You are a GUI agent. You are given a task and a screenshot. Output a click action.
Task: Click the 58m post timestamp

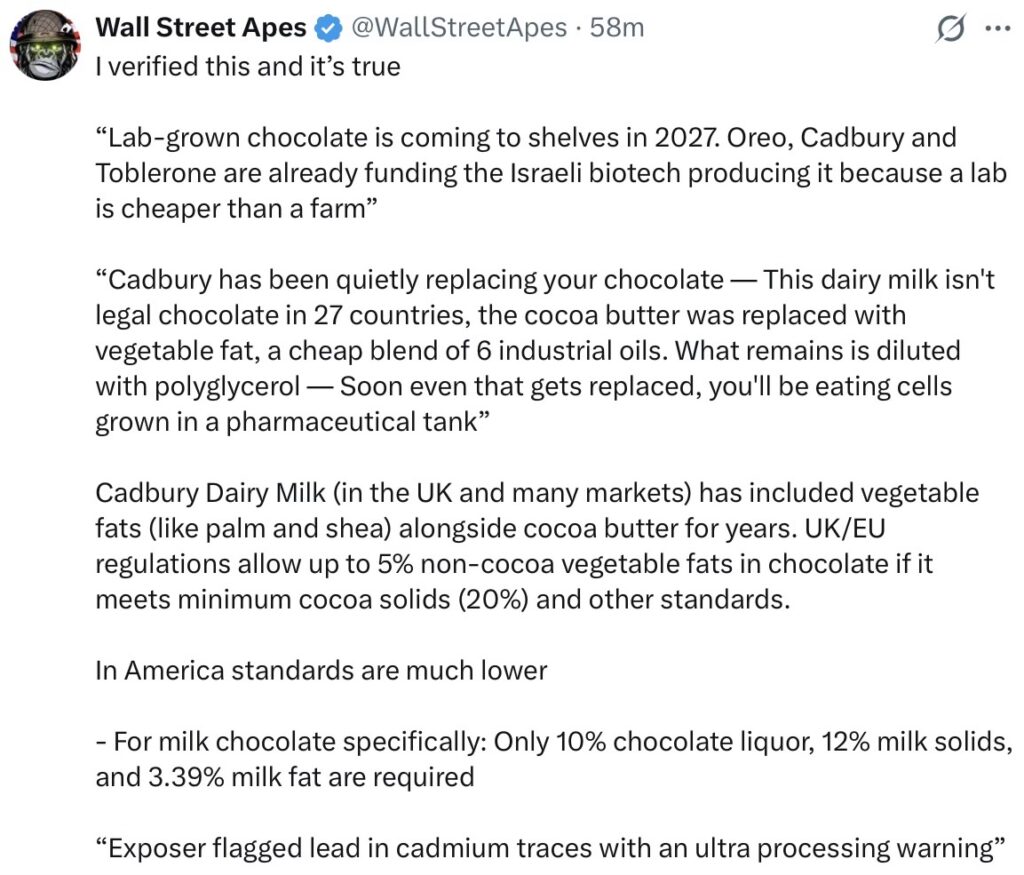click(618, 28)
